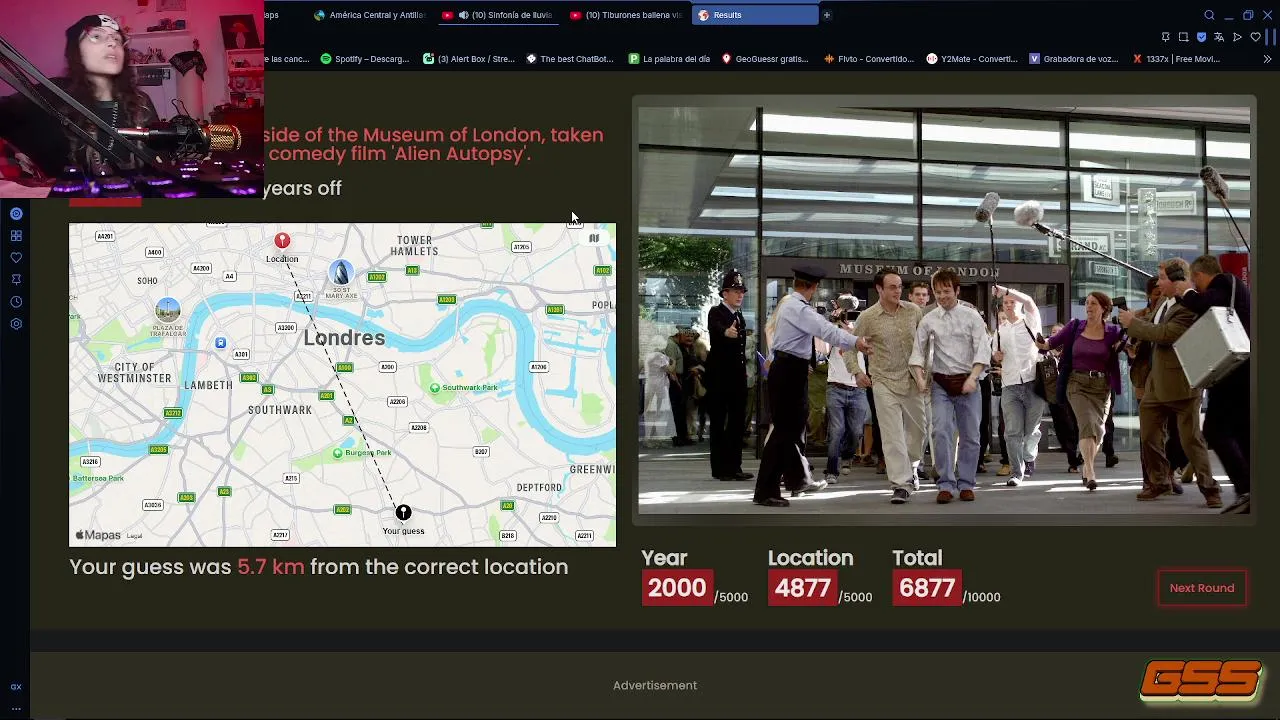Click the Advertisement label
Image resolution: width=1280 pixels, height=720 pixels.
(655, 685)
